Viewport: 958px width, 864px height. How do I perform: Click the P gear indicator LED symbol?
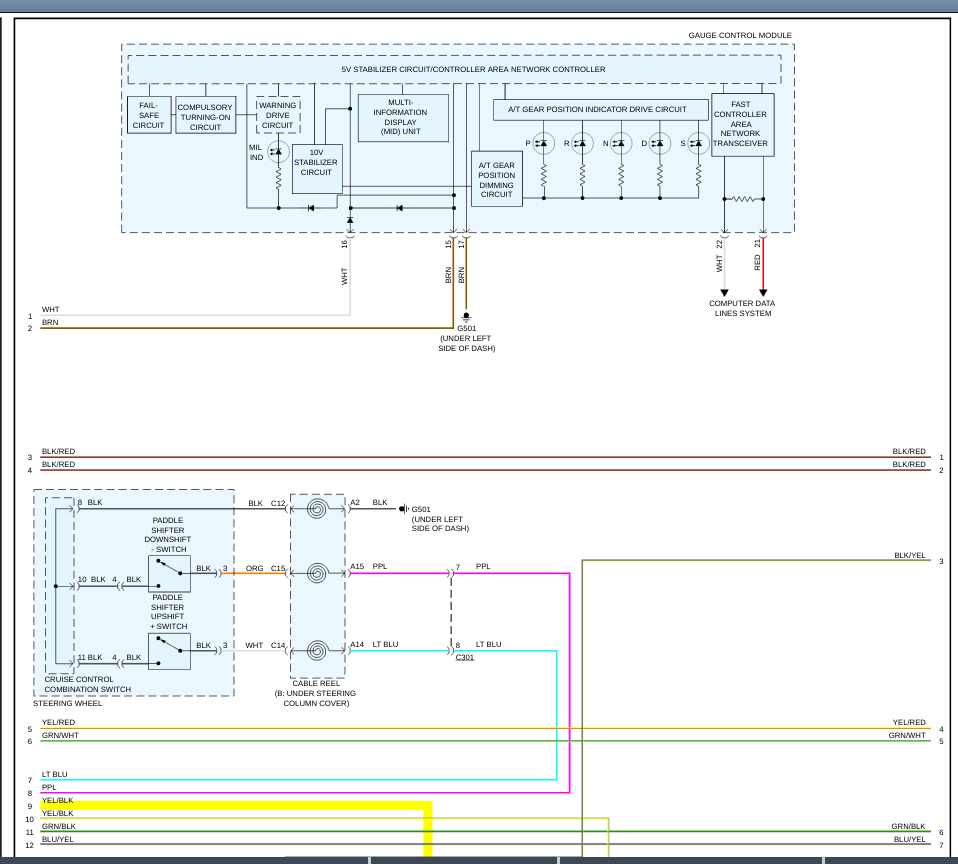(x=543, y=143)
